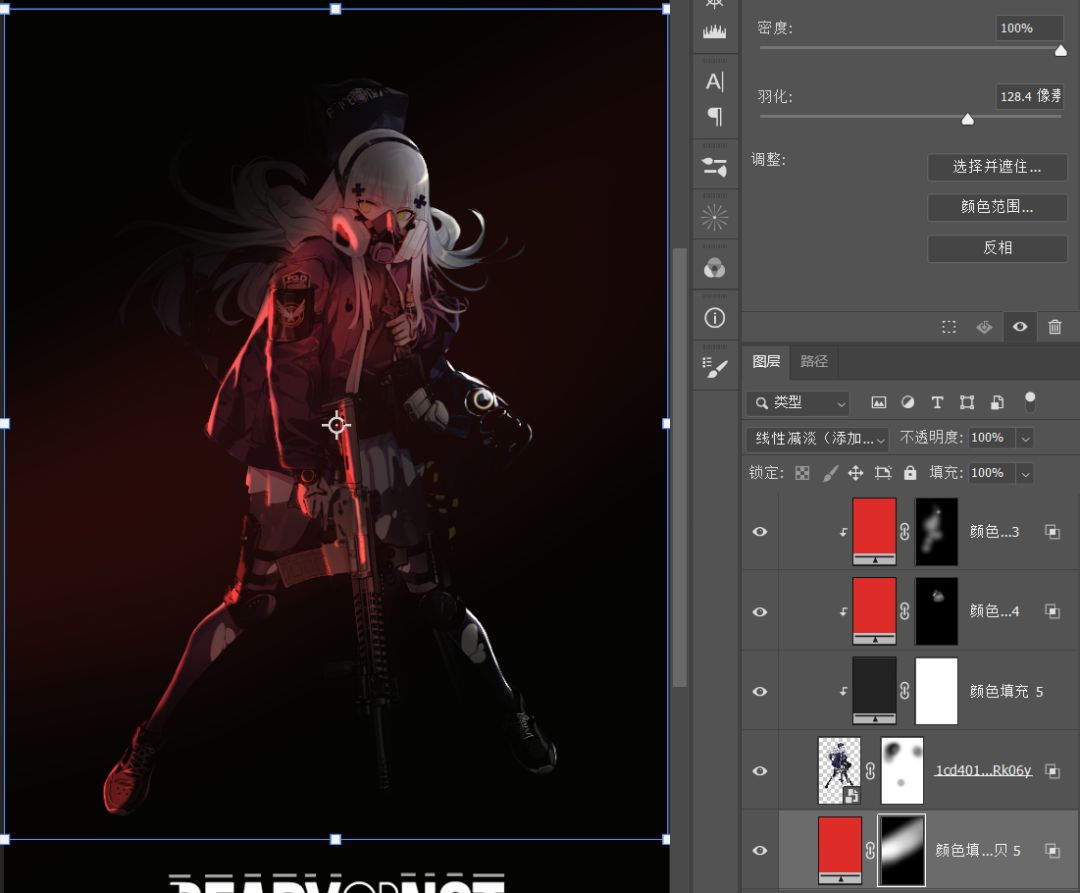Filter for adjustment layers icon

pos(908,402)
